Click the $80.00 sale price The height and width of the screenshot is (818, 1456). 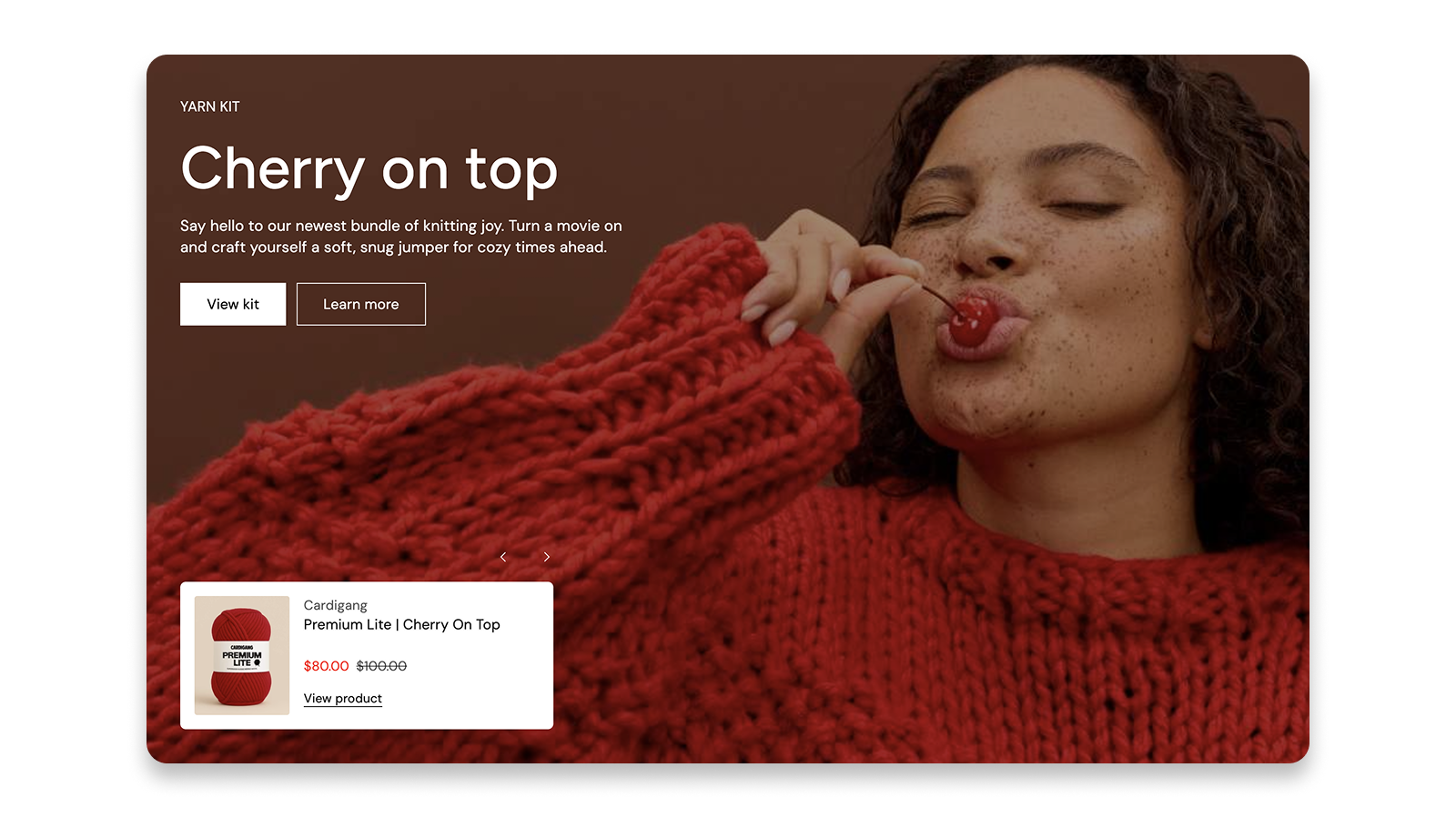pos(326,666)
